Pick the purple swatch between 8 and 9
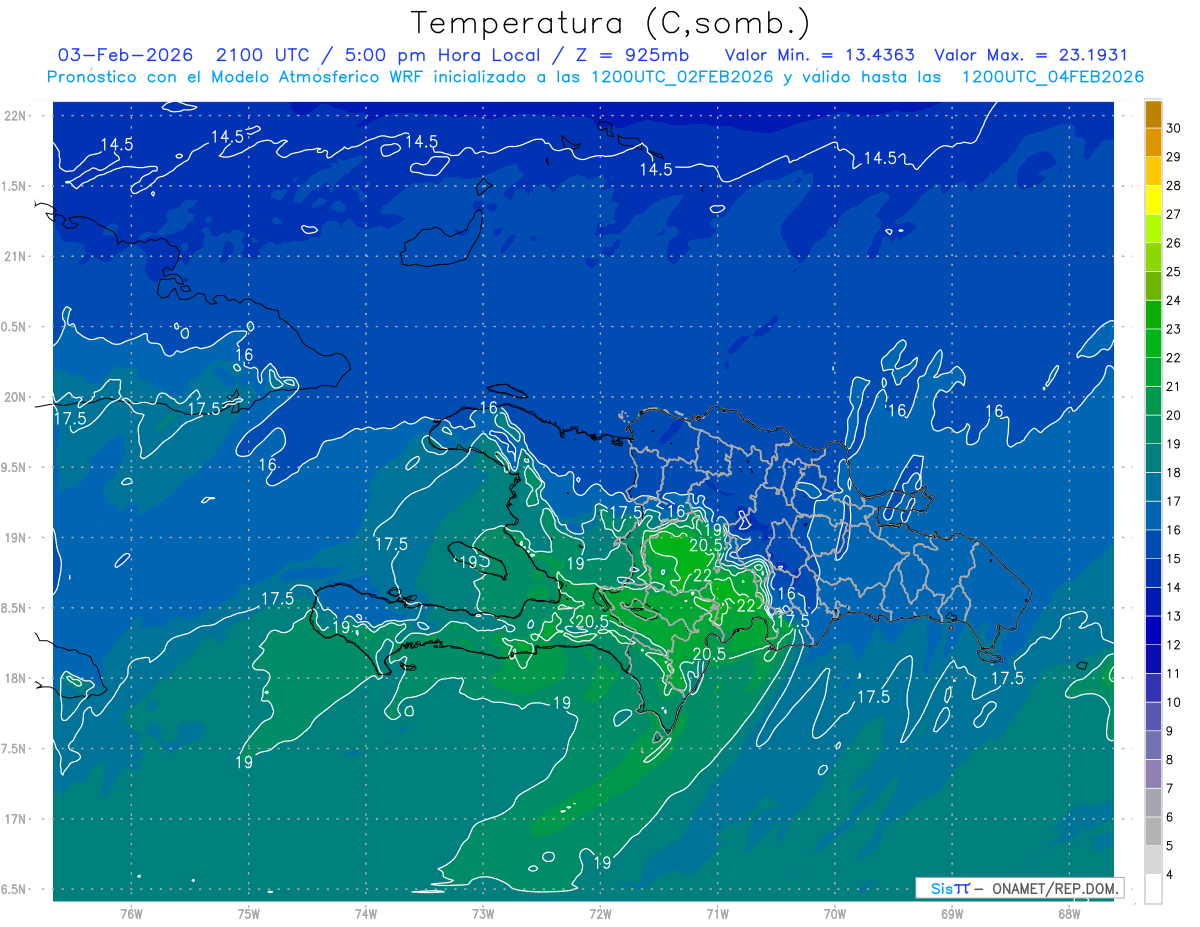The image size is (1200, 927). tap(1153, 774)
